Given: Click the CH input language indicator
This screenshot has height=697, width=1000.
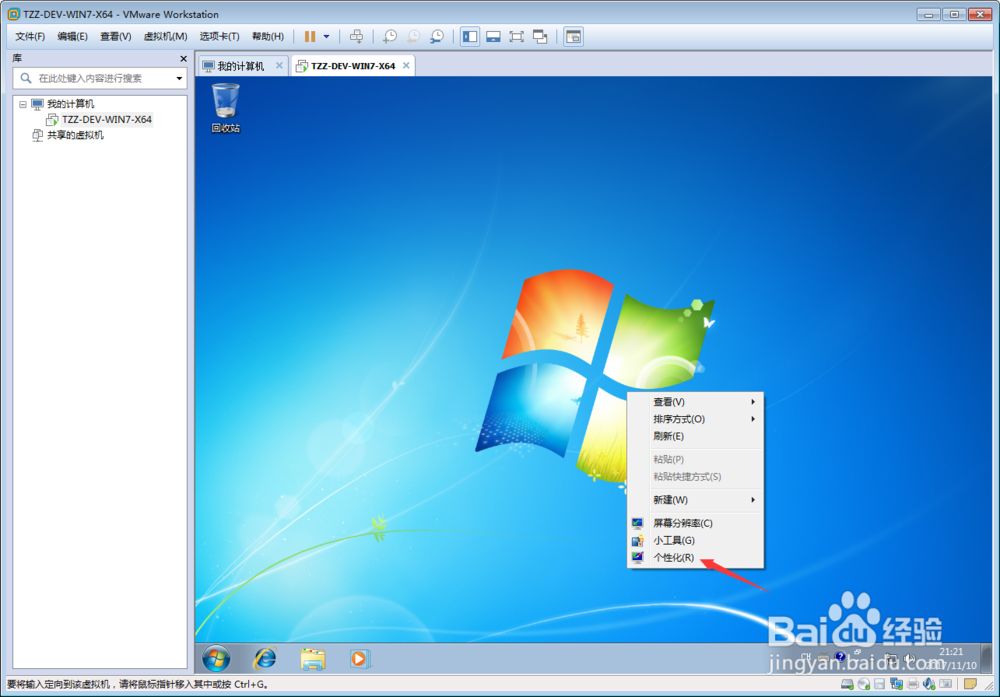Looking at the screenshot, I should pos(806,657).
